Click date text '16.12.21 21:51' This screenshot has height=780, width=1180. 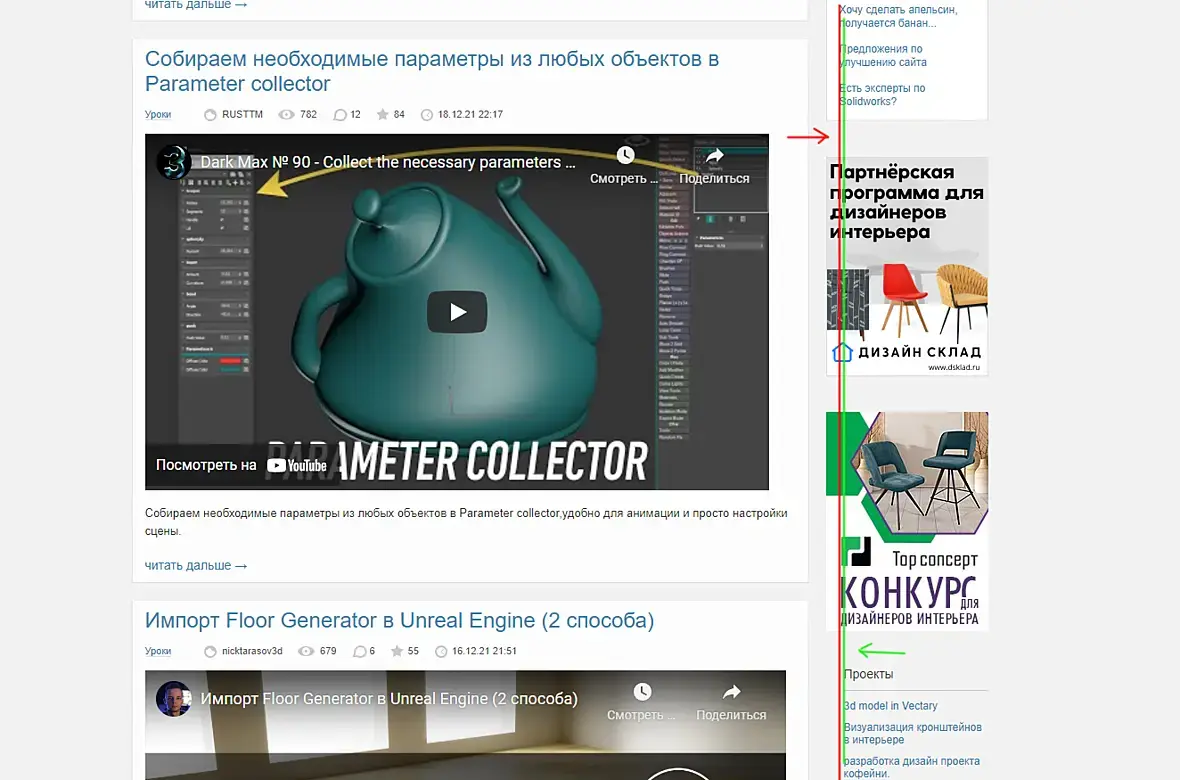point(485,651)
